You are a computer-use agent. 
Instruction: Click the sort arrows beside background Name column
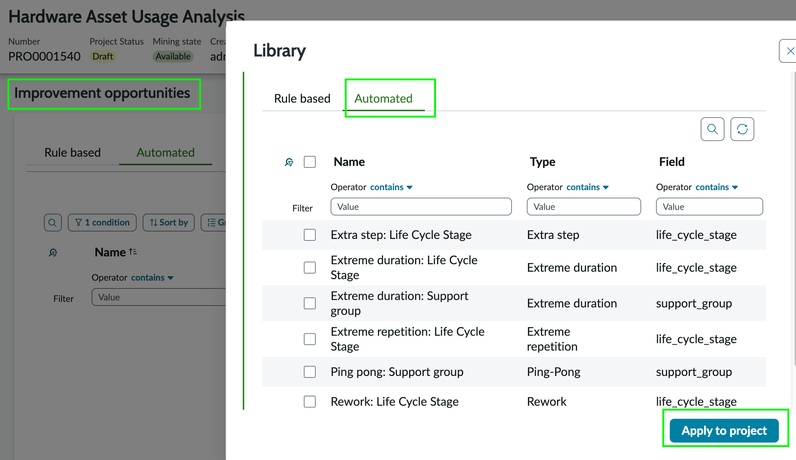coord(133,252)
